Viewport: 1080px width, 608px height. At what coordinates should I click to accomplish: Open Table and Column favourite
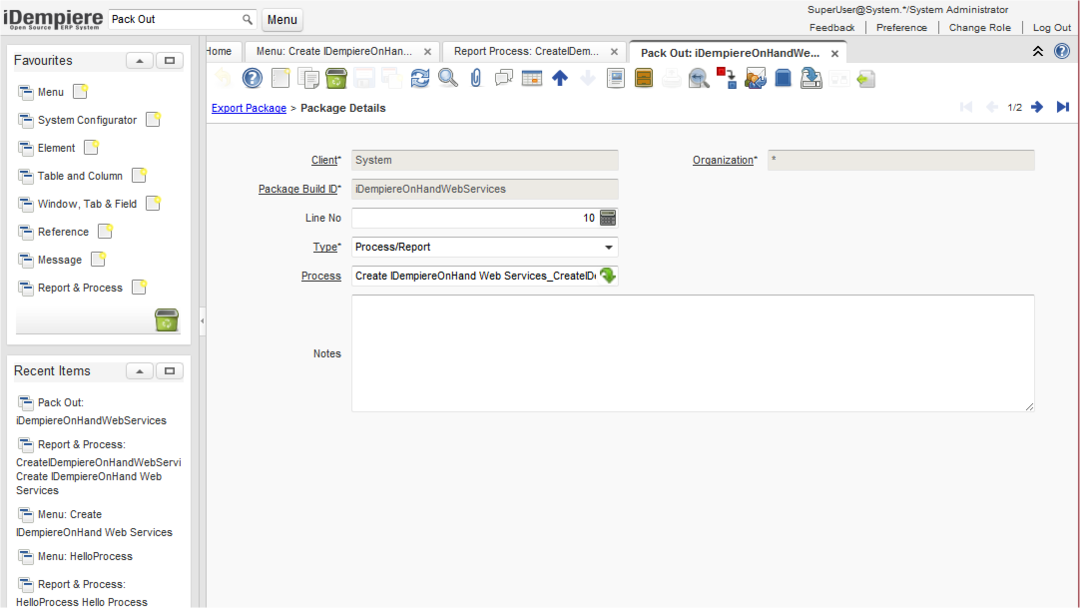[80, 176]
